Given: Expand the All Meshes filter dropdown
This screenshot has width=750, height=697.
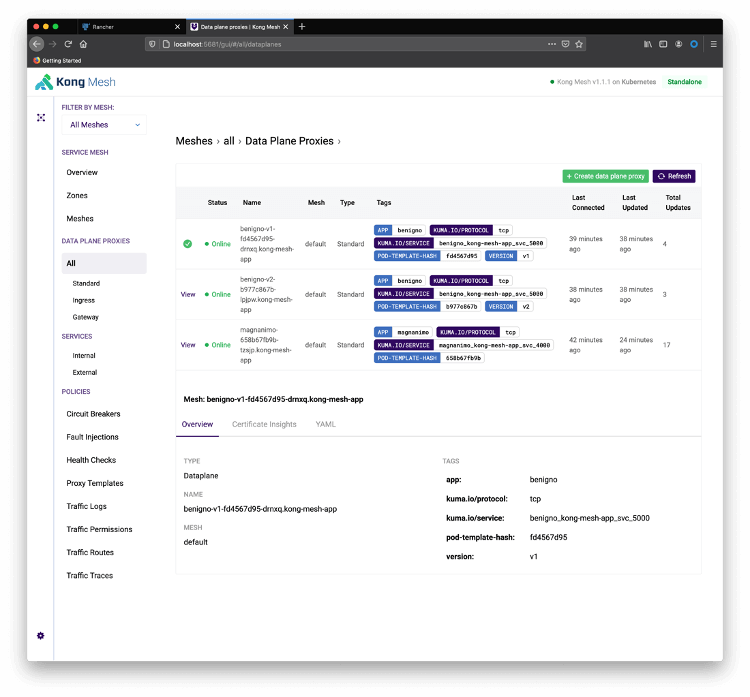Looking at the screenshot, I should point(104,125).
